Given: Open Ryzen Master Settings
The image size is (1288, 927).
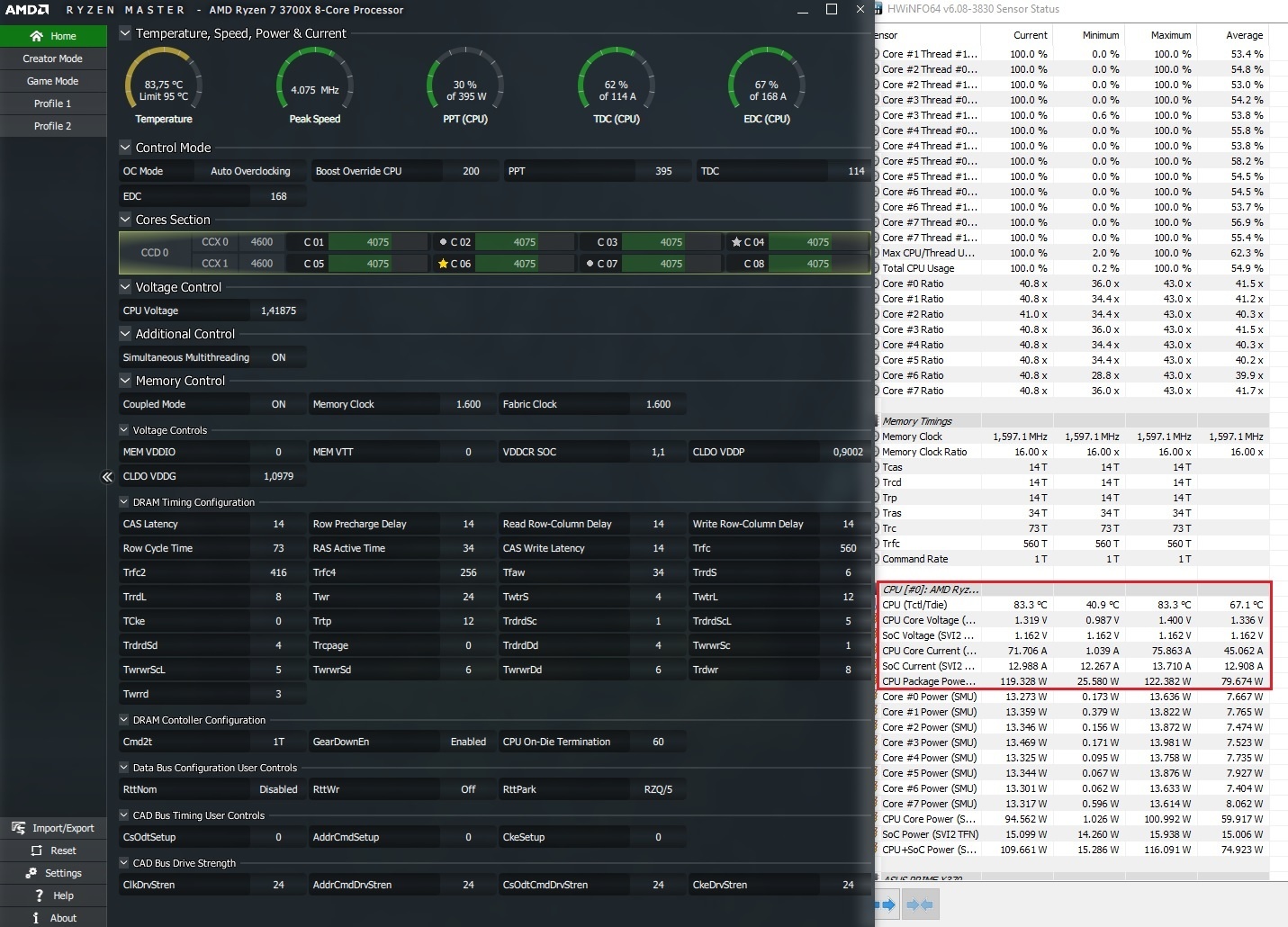Looking at the screenshot, I should [x=53, y=873].
